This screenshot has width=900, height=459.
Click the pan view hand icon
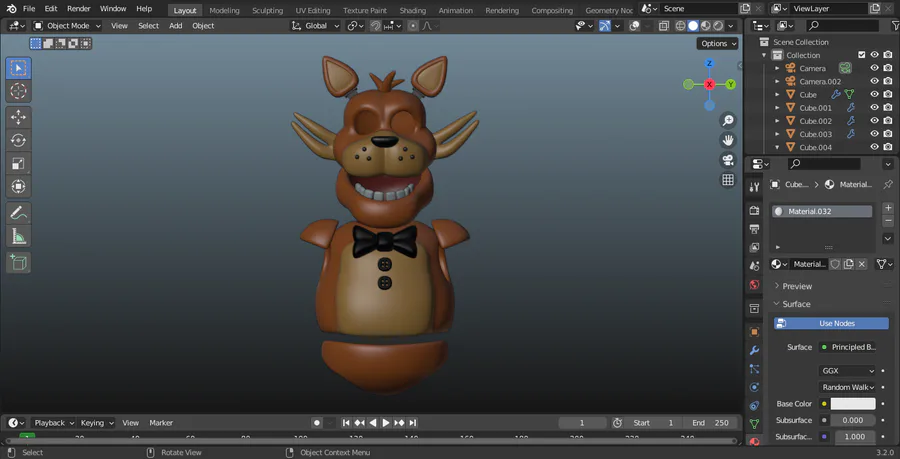click(728, 140)
